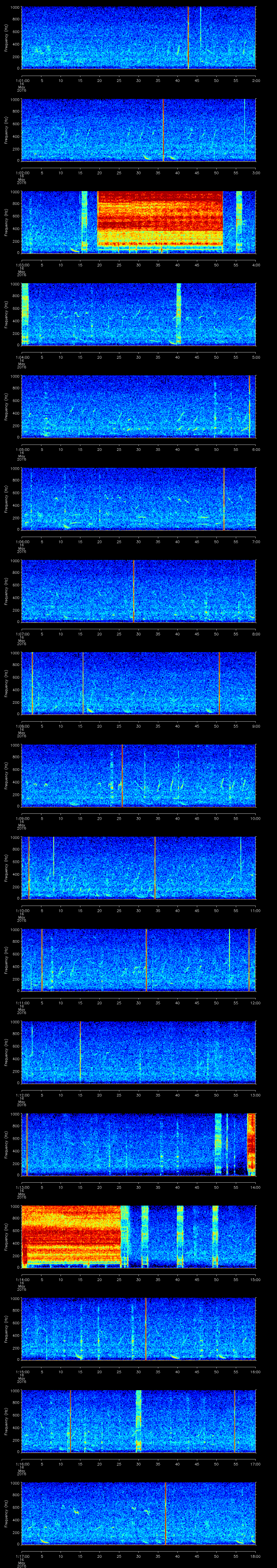This screenshot has height=1568, width=277.
Task: Click red vertical line near 32s in 1:11:00 panel
Action: (146, 960)
